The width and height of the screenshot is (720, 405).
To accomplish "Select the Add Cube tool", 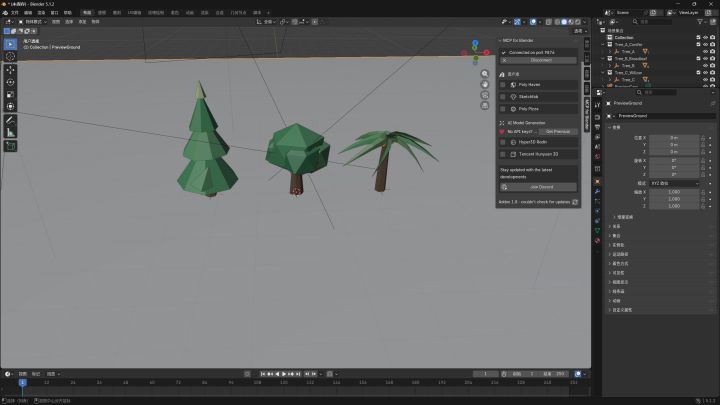I will [10, 146].
